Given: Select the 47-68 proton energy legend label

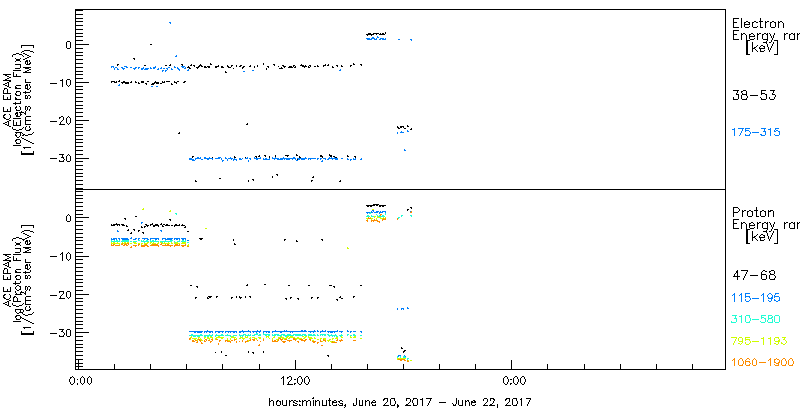Looking at the screenshot, I should click(x=754, y=276).
